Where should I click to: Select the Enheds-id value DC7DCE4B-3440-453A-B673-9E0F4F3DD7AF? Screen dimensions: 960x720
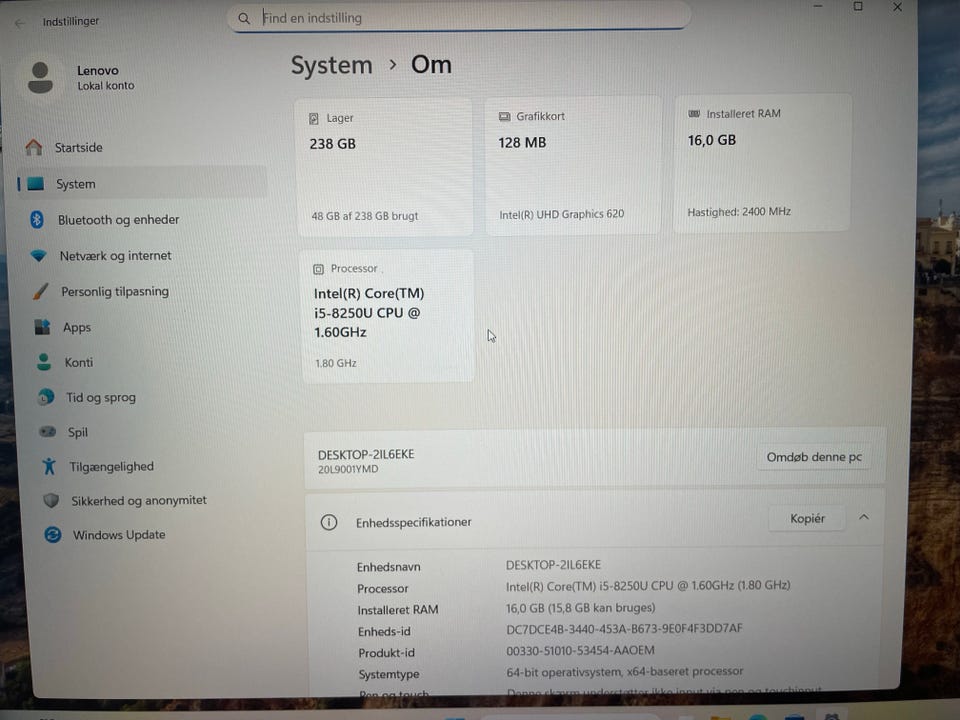click(x=624, y=628)
